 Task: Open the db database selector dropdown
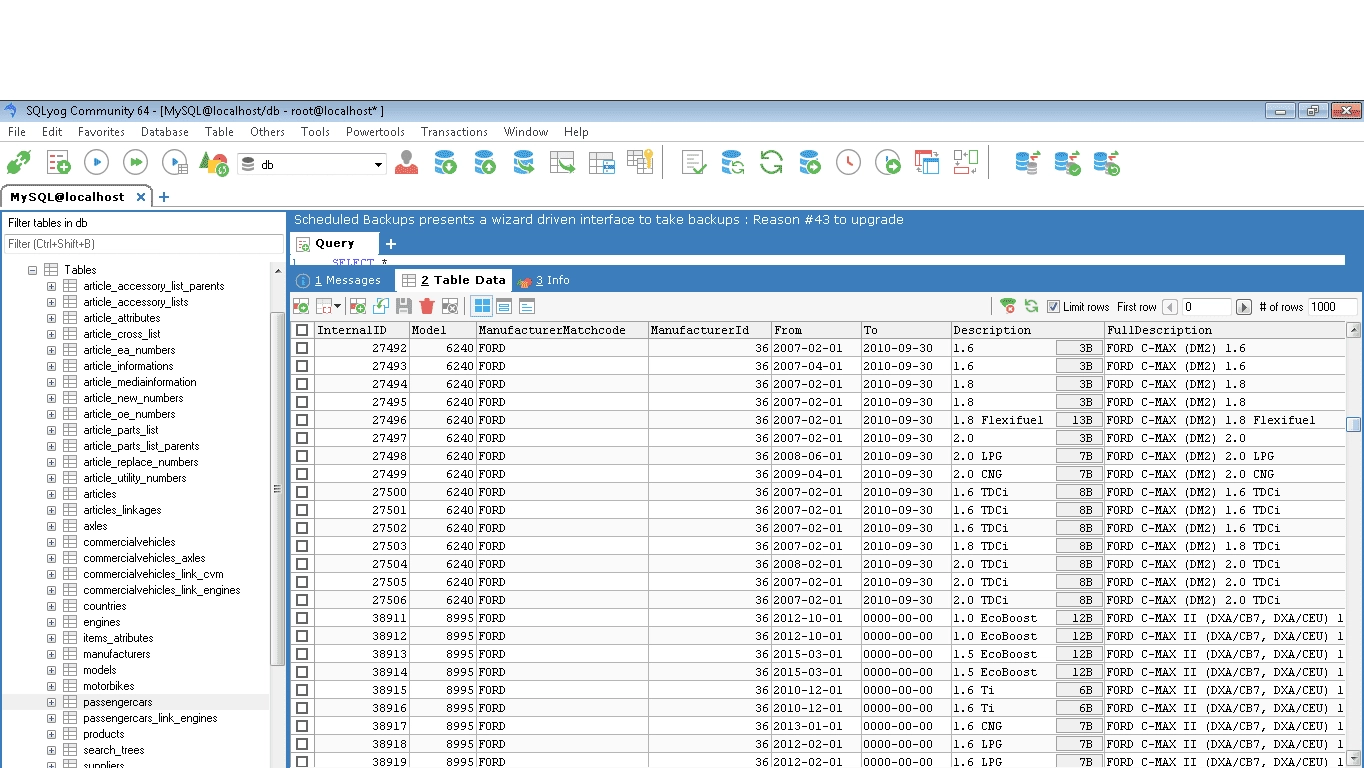(378, 165)
